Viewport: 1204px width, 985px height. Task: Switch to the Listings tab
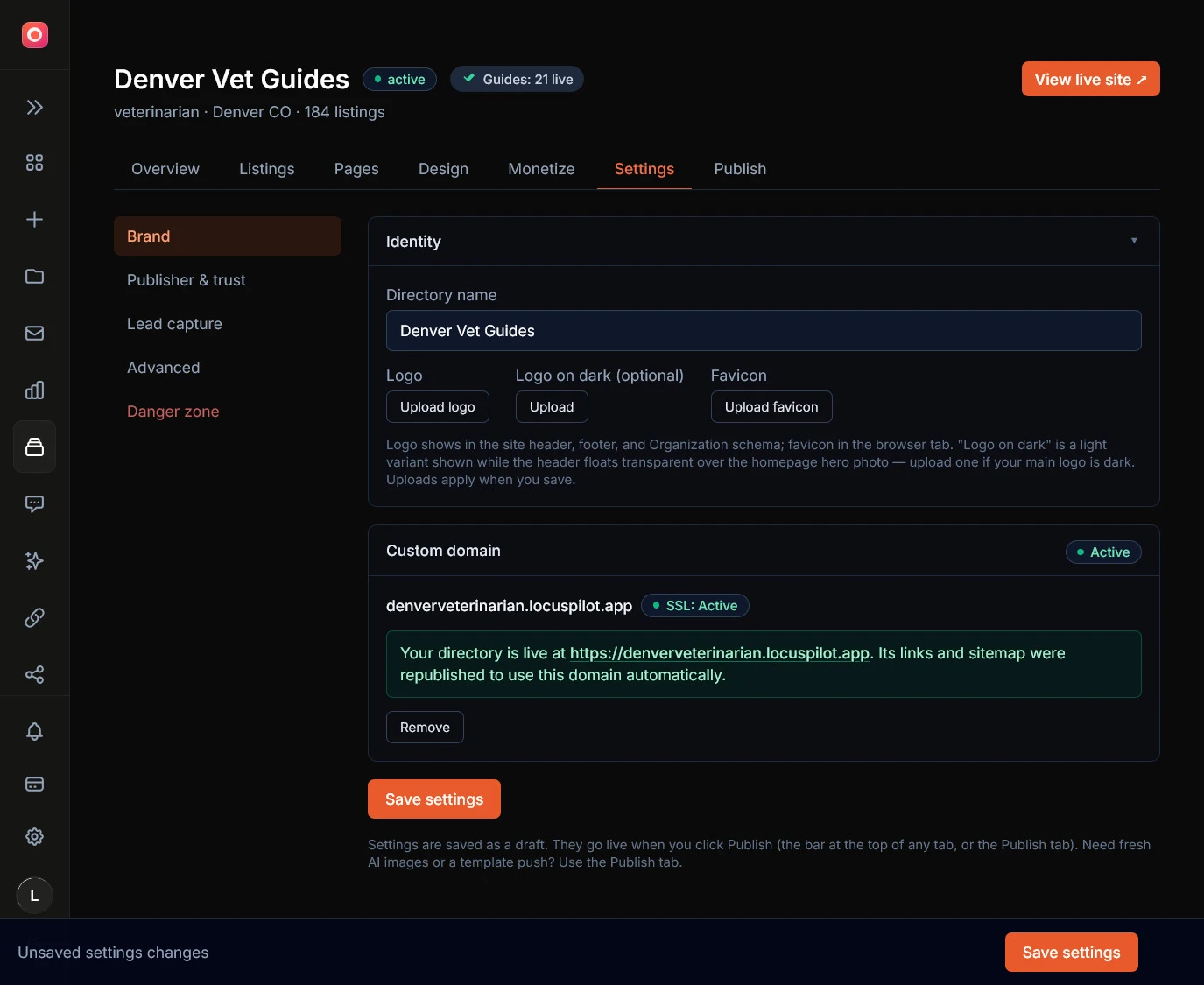pos(267,169)
